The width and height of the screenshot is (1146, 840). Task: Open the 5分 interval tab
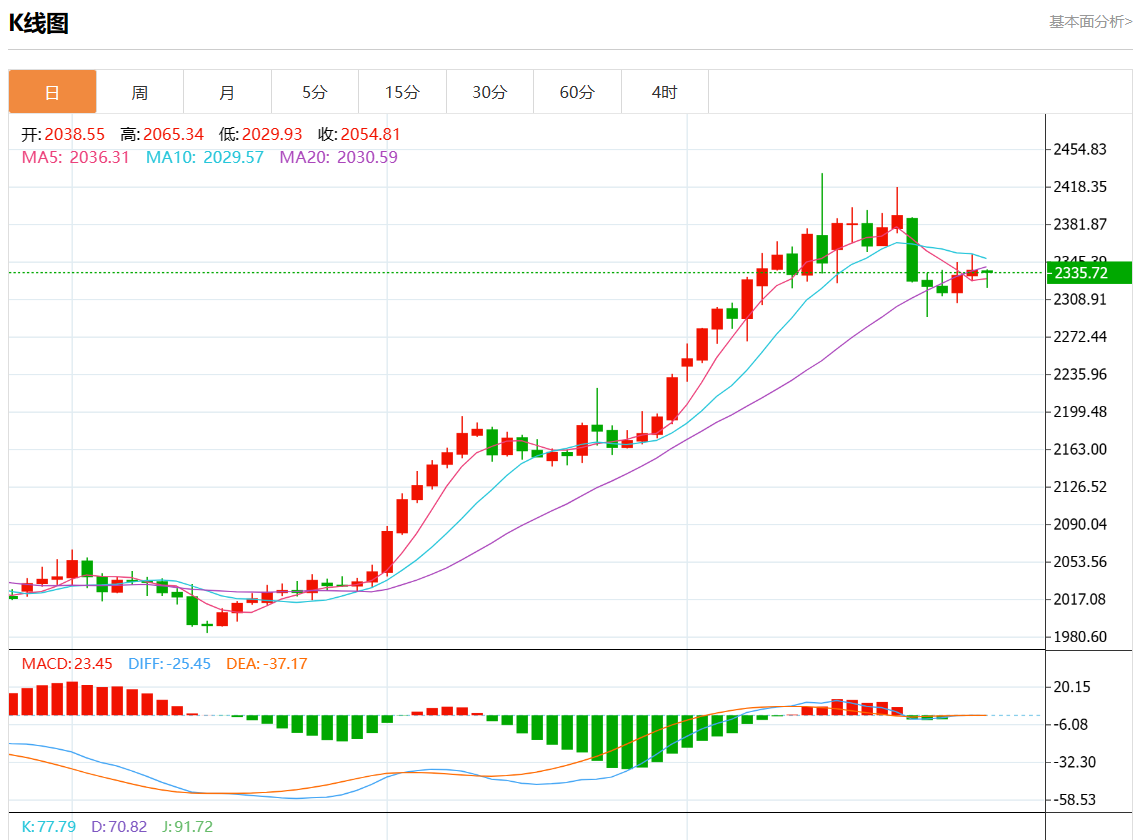315,92
